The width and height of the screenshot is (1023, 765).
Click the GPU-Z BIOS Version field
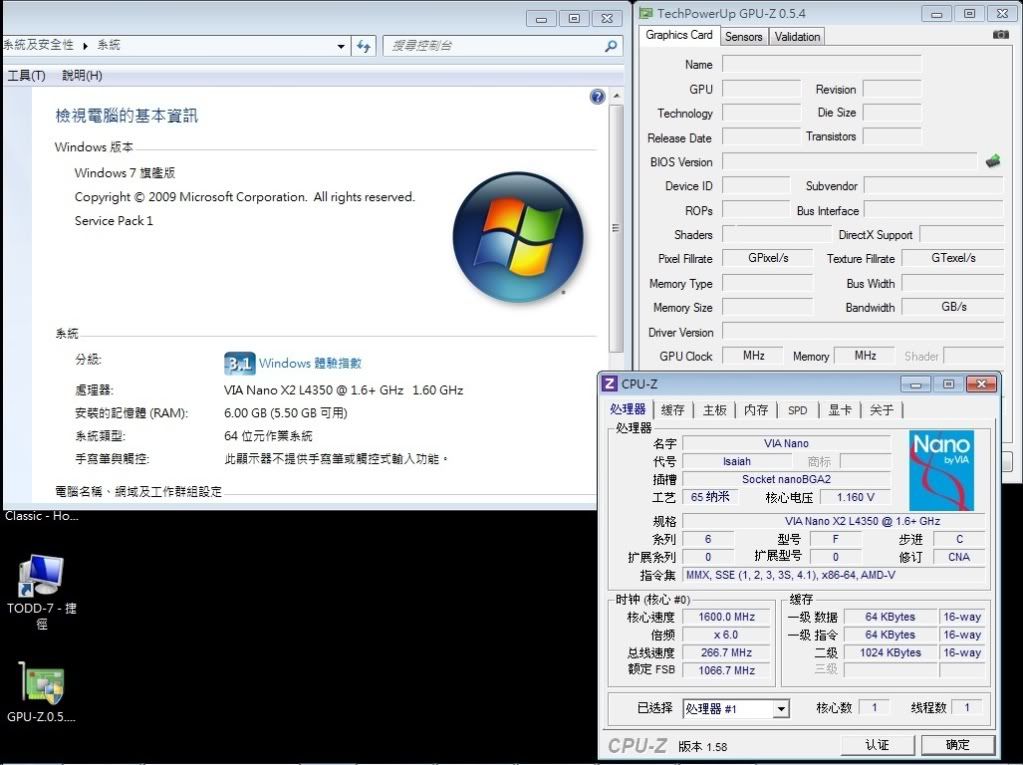tap(849, 161)
